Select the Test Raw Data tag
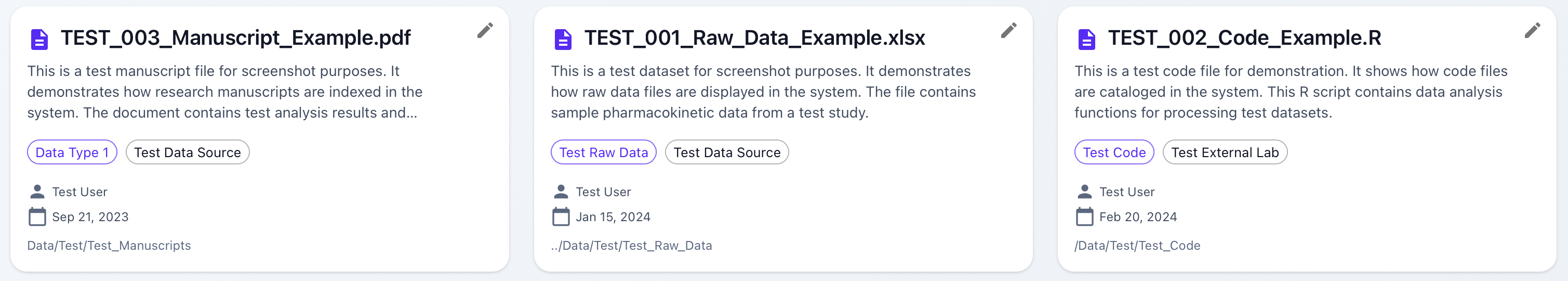 (x=603, y=152)
